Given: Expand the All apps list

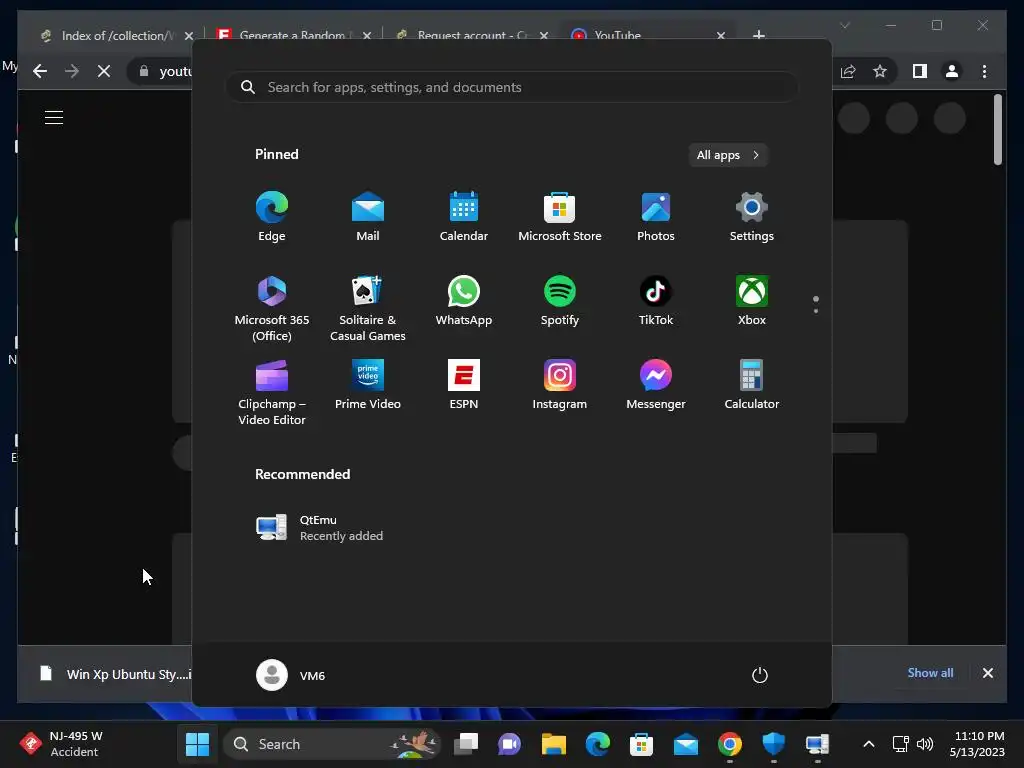Looking at the screenshot, I should [728, 155].
